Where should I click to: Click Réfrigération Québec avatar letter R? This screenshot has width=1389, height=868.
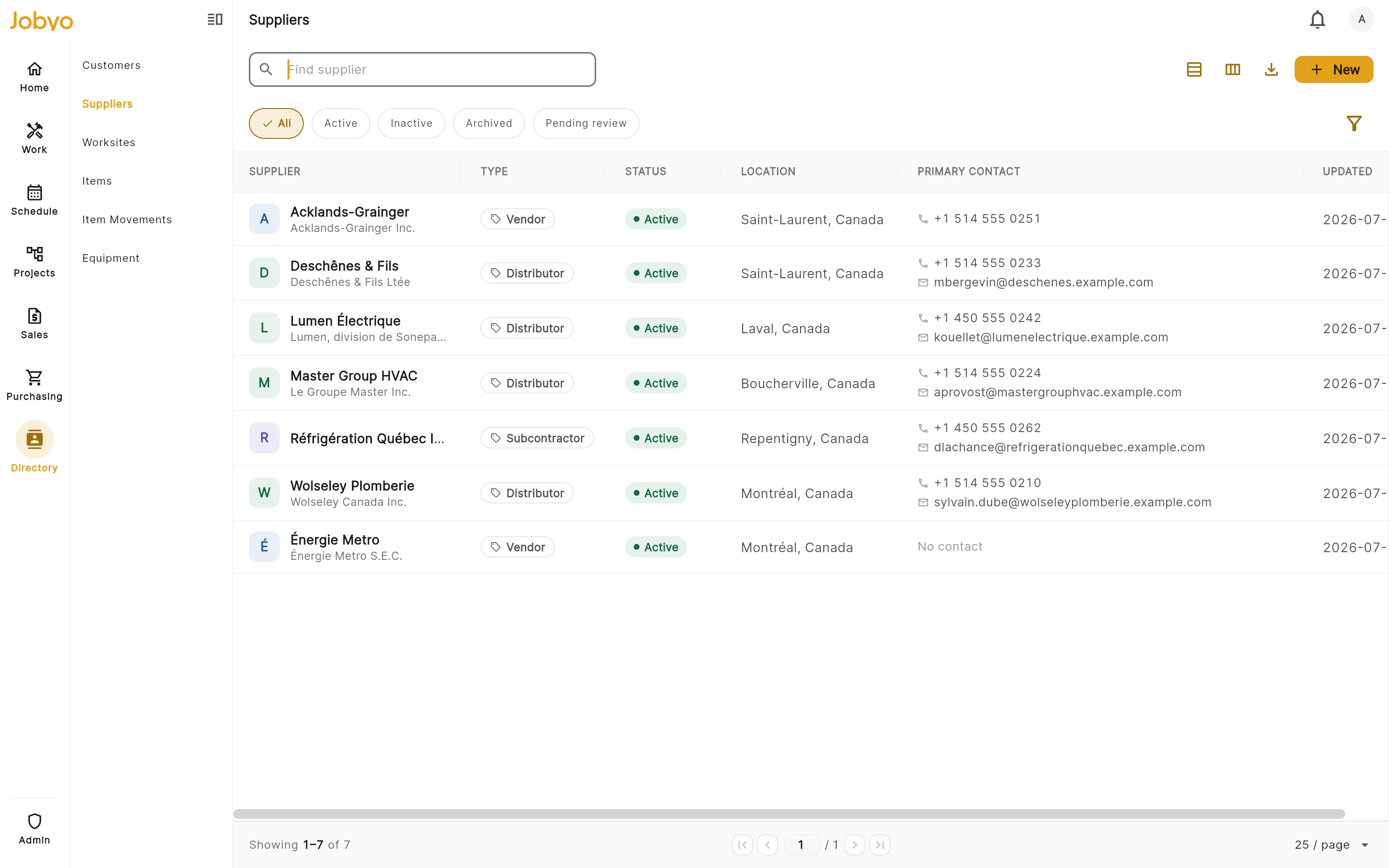pyautogui.click(x=264, y=438)
